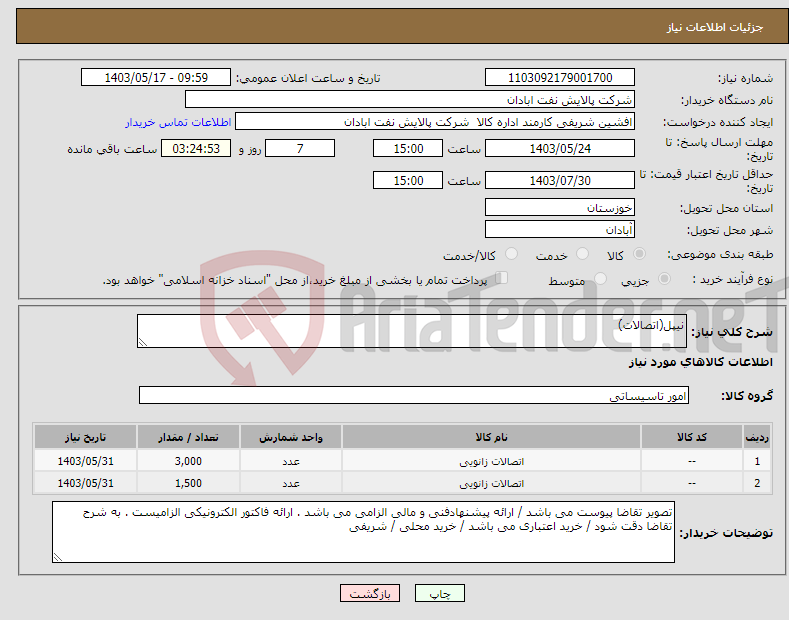
Task: Click the resize handle of description textarea
Action: 143,342
